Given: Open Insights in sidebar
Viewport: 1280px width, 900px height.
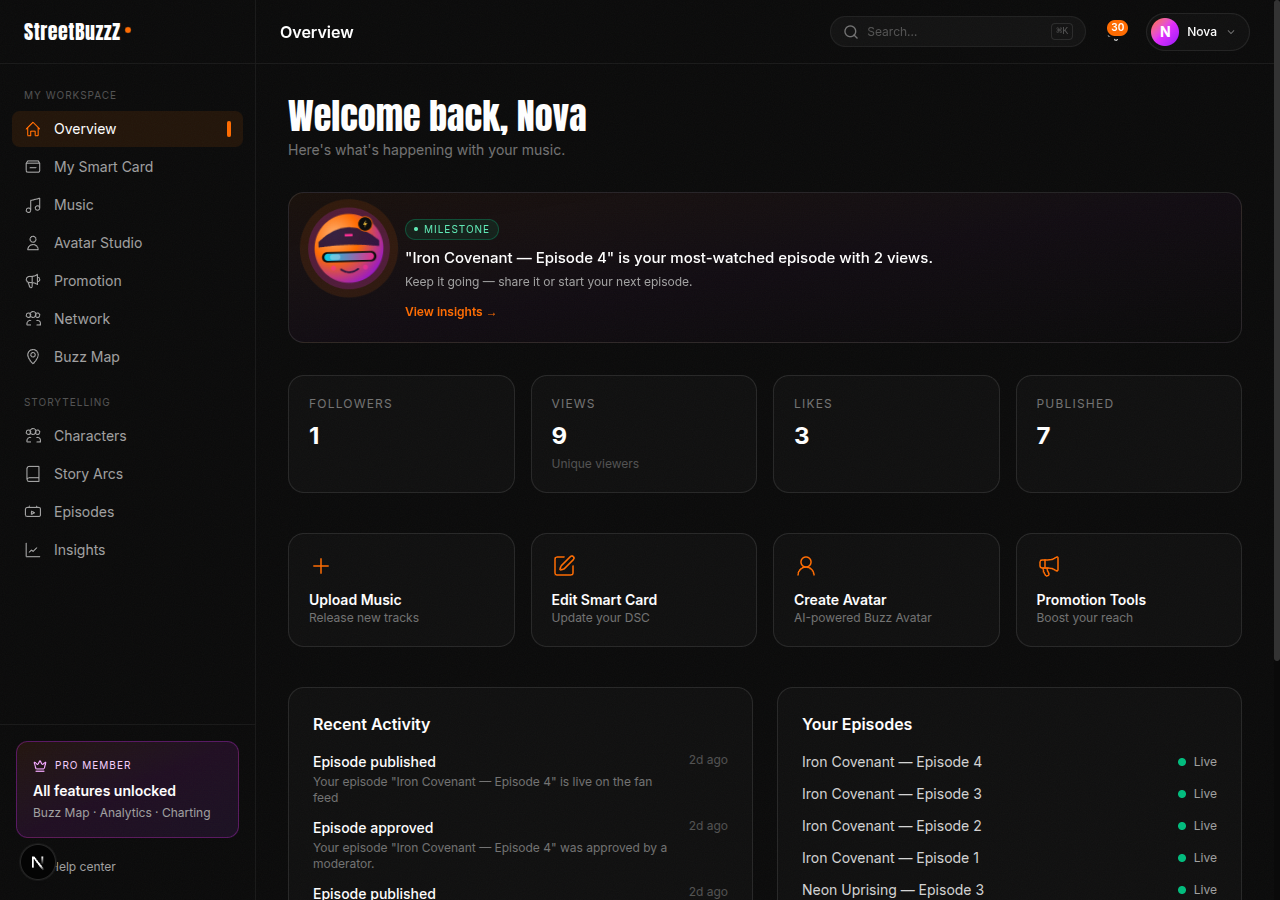Looking at the screenshot, I should tap(127, 550).
